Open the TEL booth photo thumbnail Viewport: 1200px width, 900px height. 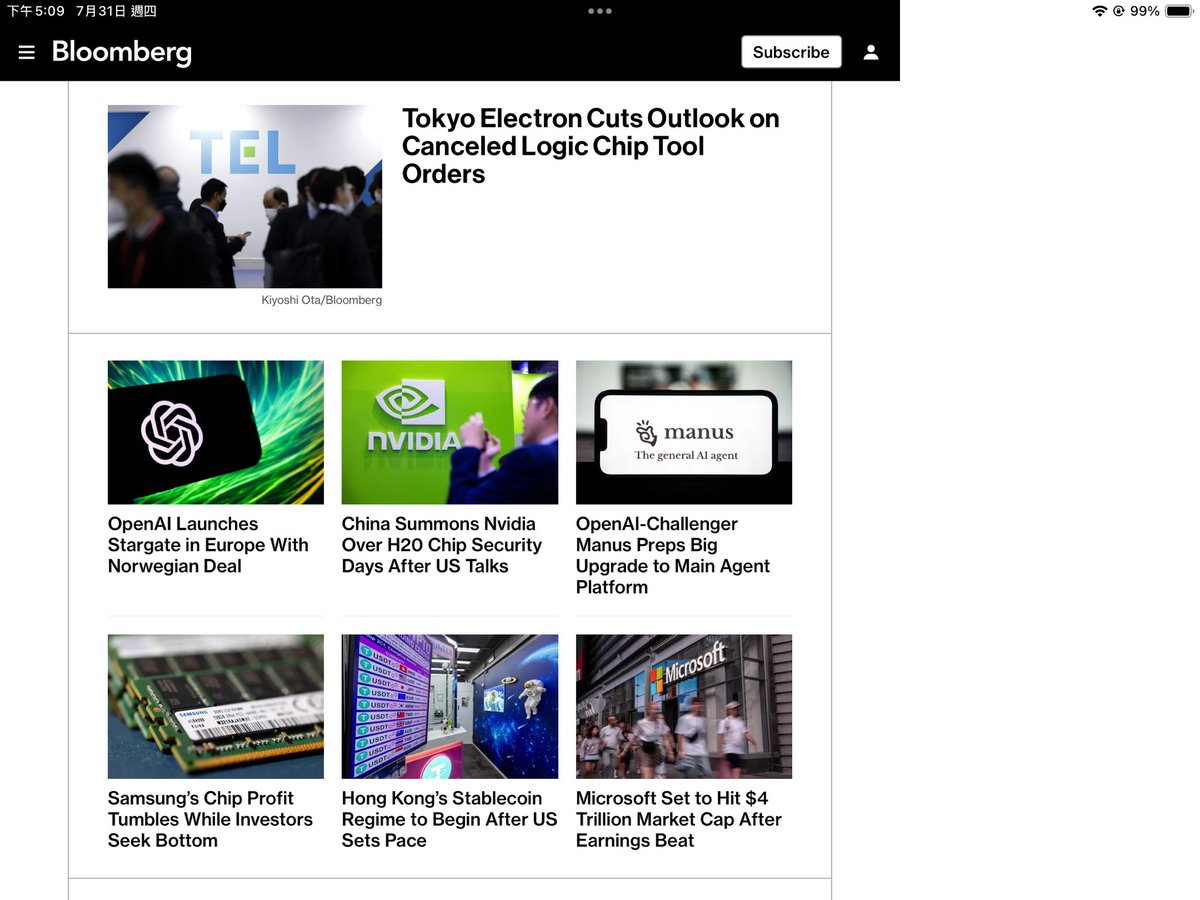245,196
